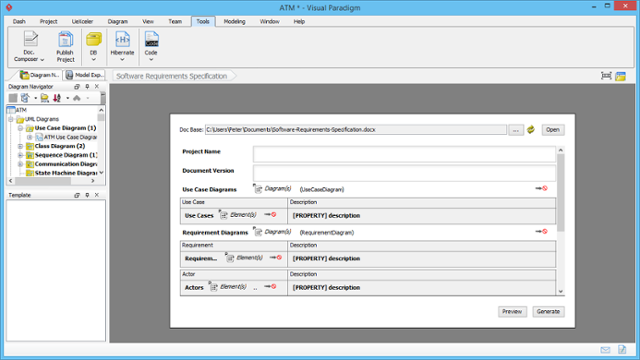Open the Modeling menu
Screen dimensions: 640x360
coord(234,22)
